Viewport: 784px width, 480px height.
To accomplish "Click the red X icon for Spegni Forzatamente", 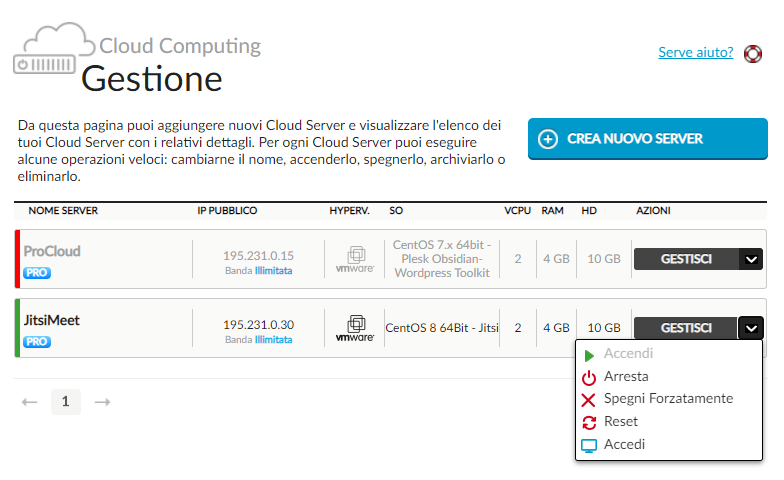I will click(589, 399).
